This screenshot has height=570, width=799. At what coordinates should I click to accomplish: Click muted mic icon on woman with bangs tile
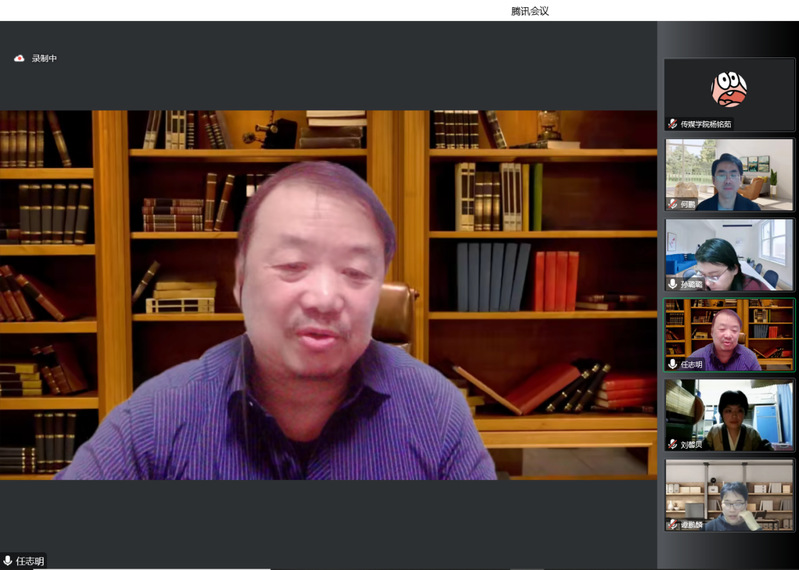coord(673,444)
